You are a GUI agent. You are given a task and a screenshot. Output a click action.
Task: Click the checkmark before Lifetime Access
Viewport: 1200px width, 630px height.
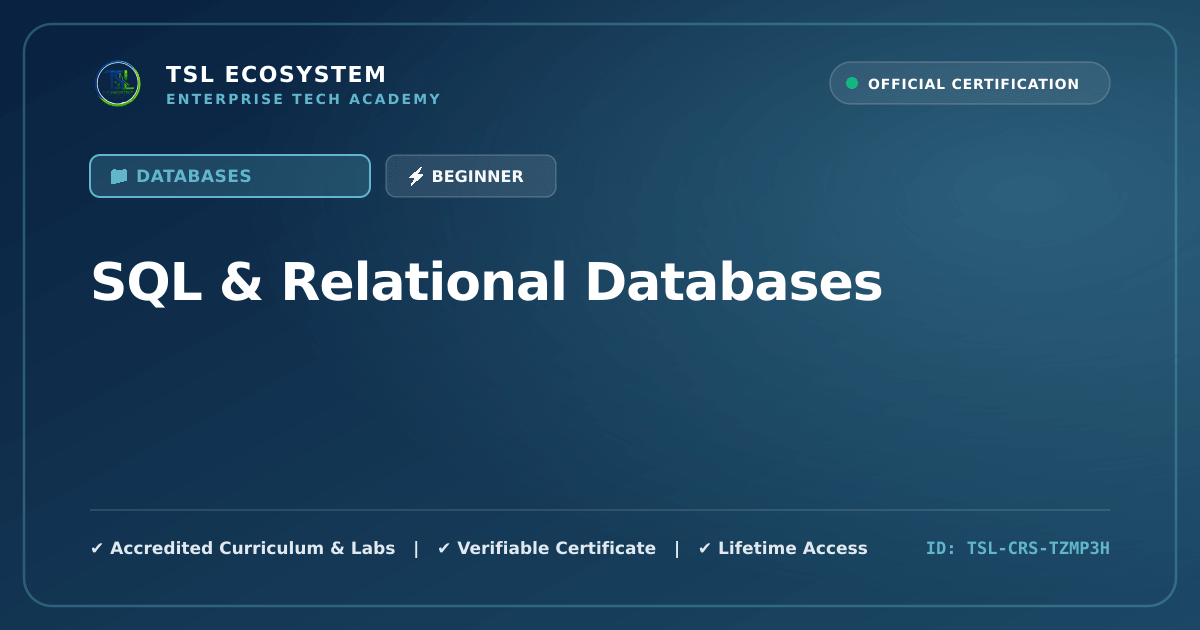pyautogui.click(x=705, y=548)
